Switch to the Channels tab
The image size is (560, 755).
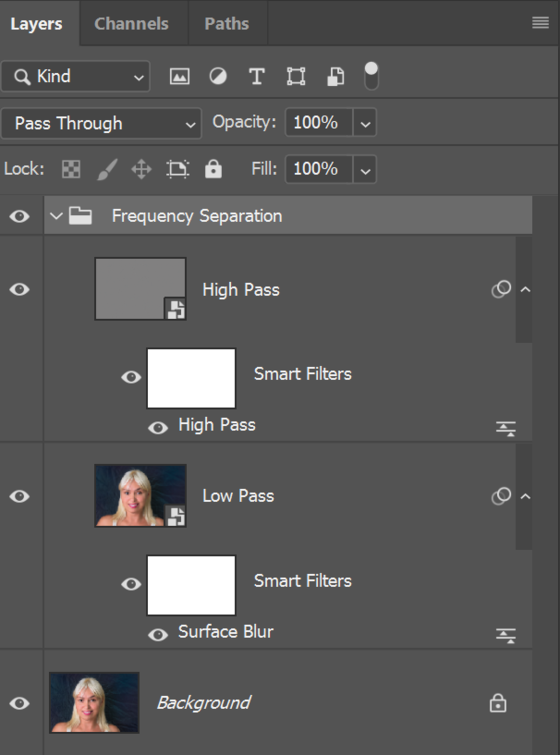(x=131, y=24)
